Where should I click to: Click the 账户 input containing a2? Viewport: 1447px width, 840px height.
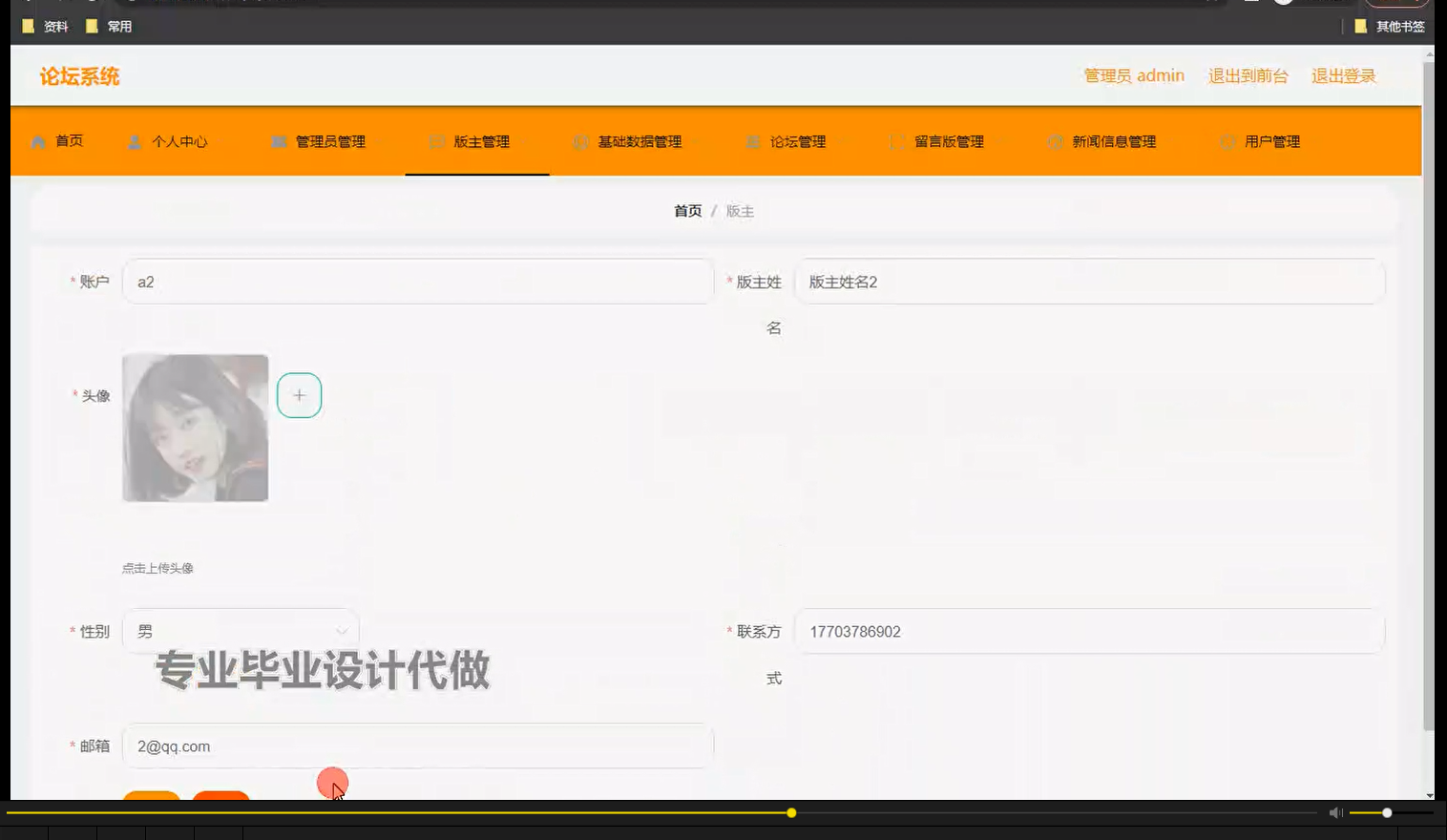[x=417, y=282]
